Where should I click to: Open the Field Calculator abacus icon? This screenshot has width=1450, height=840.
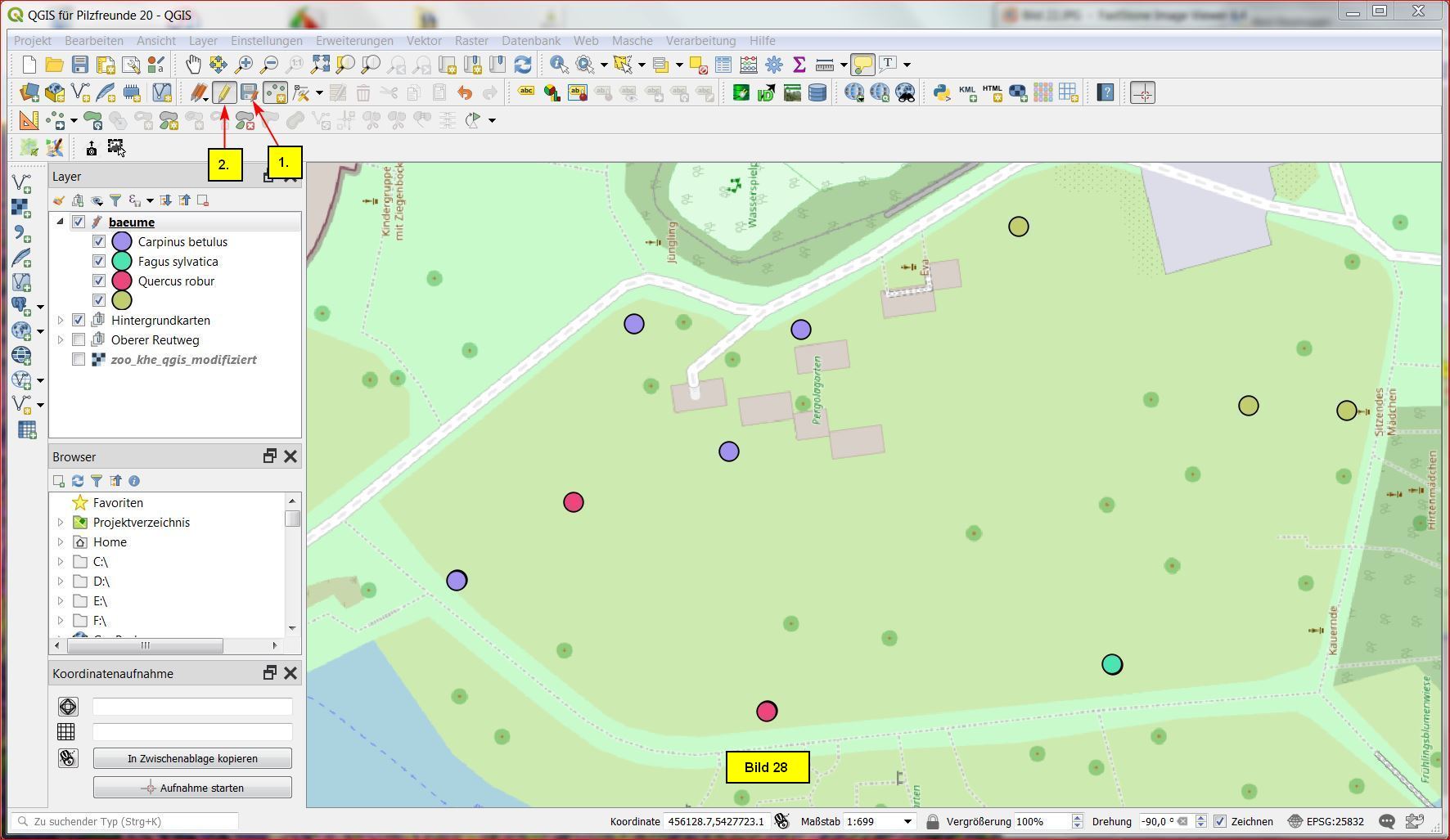pyautogui.click(x=748, y=65)
